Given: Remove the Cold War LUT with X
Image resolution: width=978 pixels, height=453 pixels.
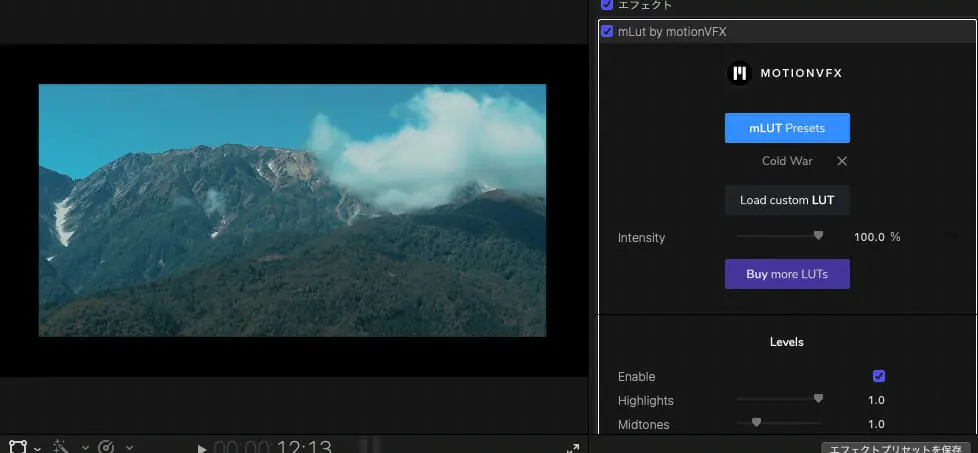Looking at the screenshot, I should pos(842,161).
